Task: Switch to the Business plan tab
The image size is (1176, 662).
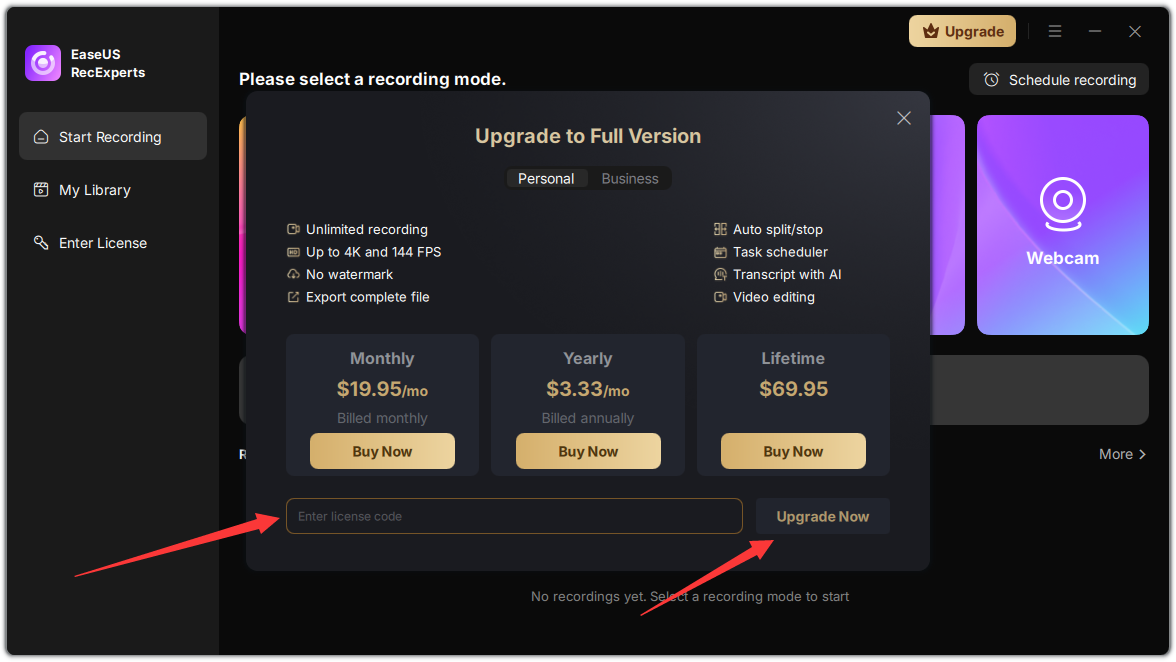Action: 630,178
